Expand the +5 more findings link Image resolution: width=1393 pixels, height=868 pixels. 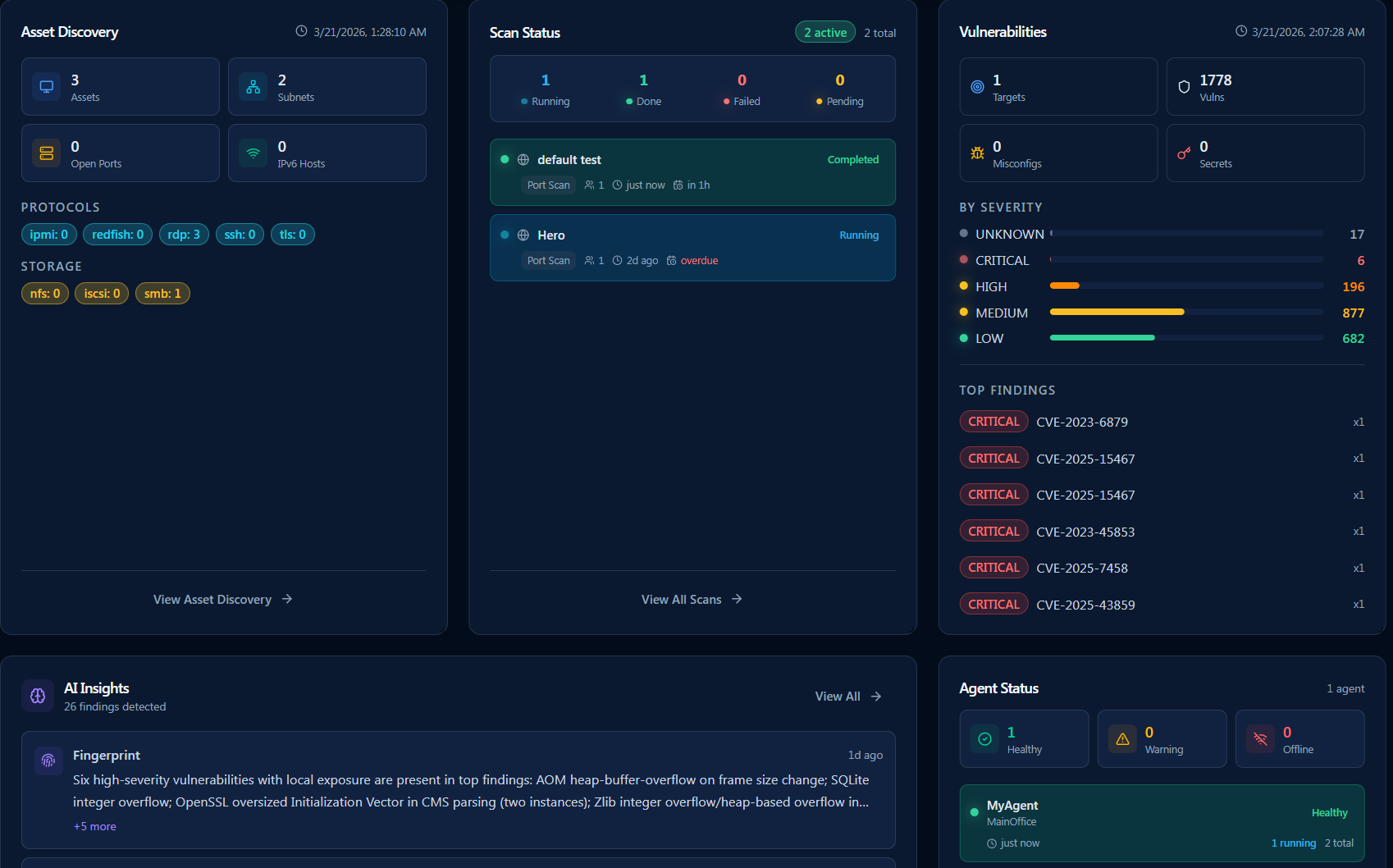tap(95, 826)
